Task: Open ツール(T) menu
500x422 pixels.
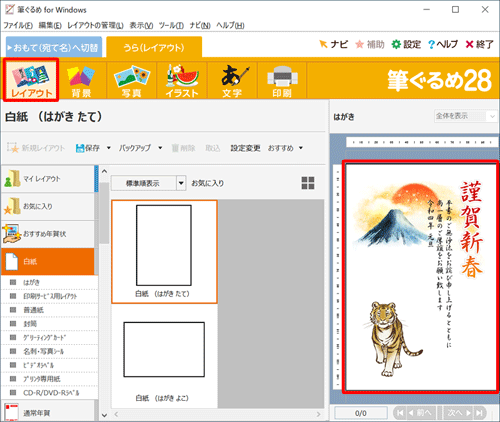Action: coord(171,25)
